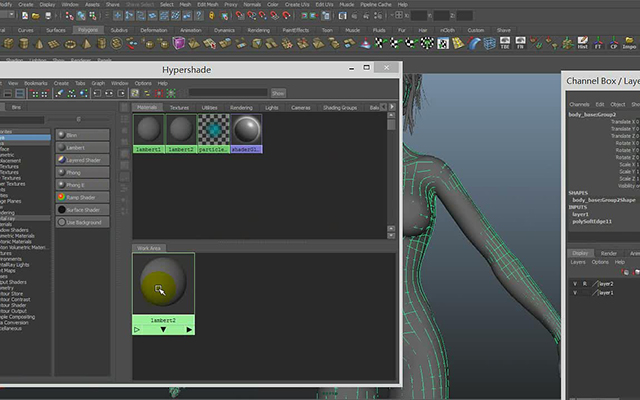Viewport: 640px width, 400px height.
Task: Show lambert2 output connections right arrow
Action: (x=189, y=329)
